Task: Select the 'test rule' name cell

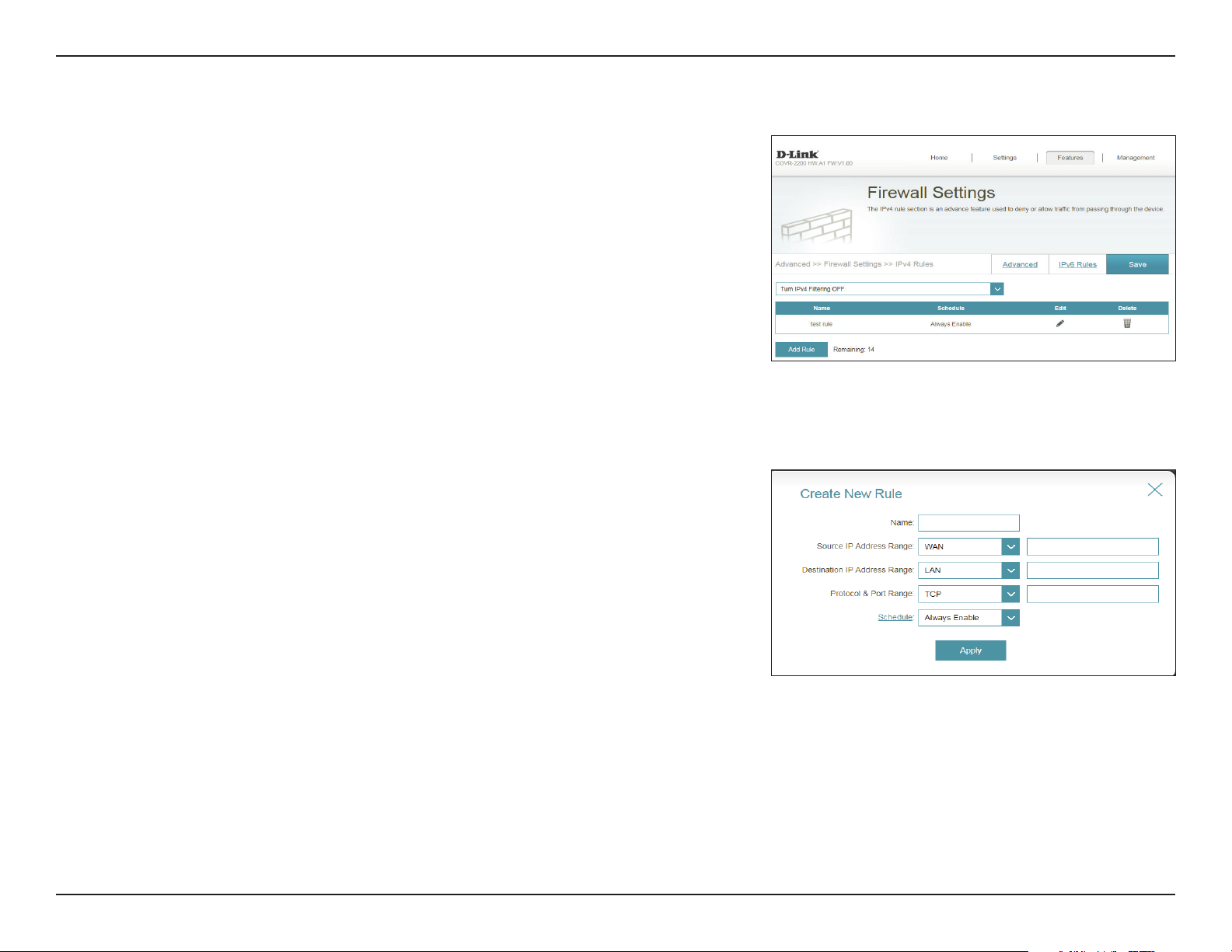Action: coord(822,324)
